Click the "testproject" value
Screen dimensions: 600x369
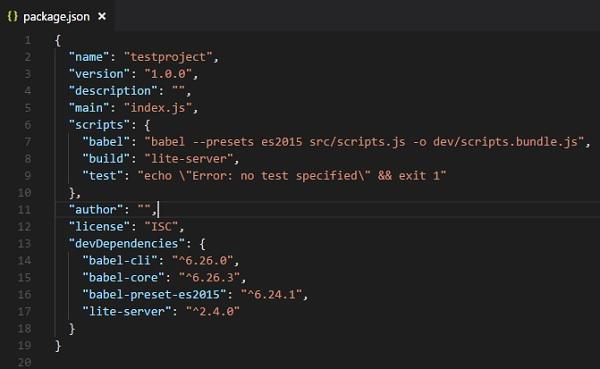[168, 57]
